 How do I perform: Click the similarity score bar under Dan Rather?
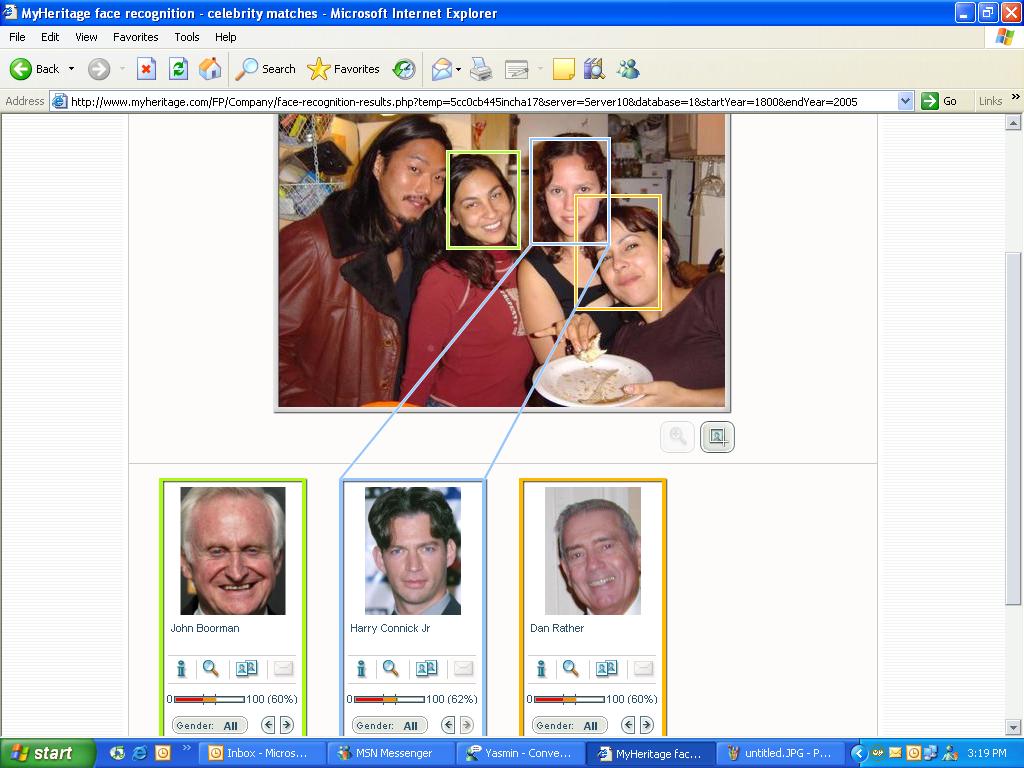click(569, 699)
